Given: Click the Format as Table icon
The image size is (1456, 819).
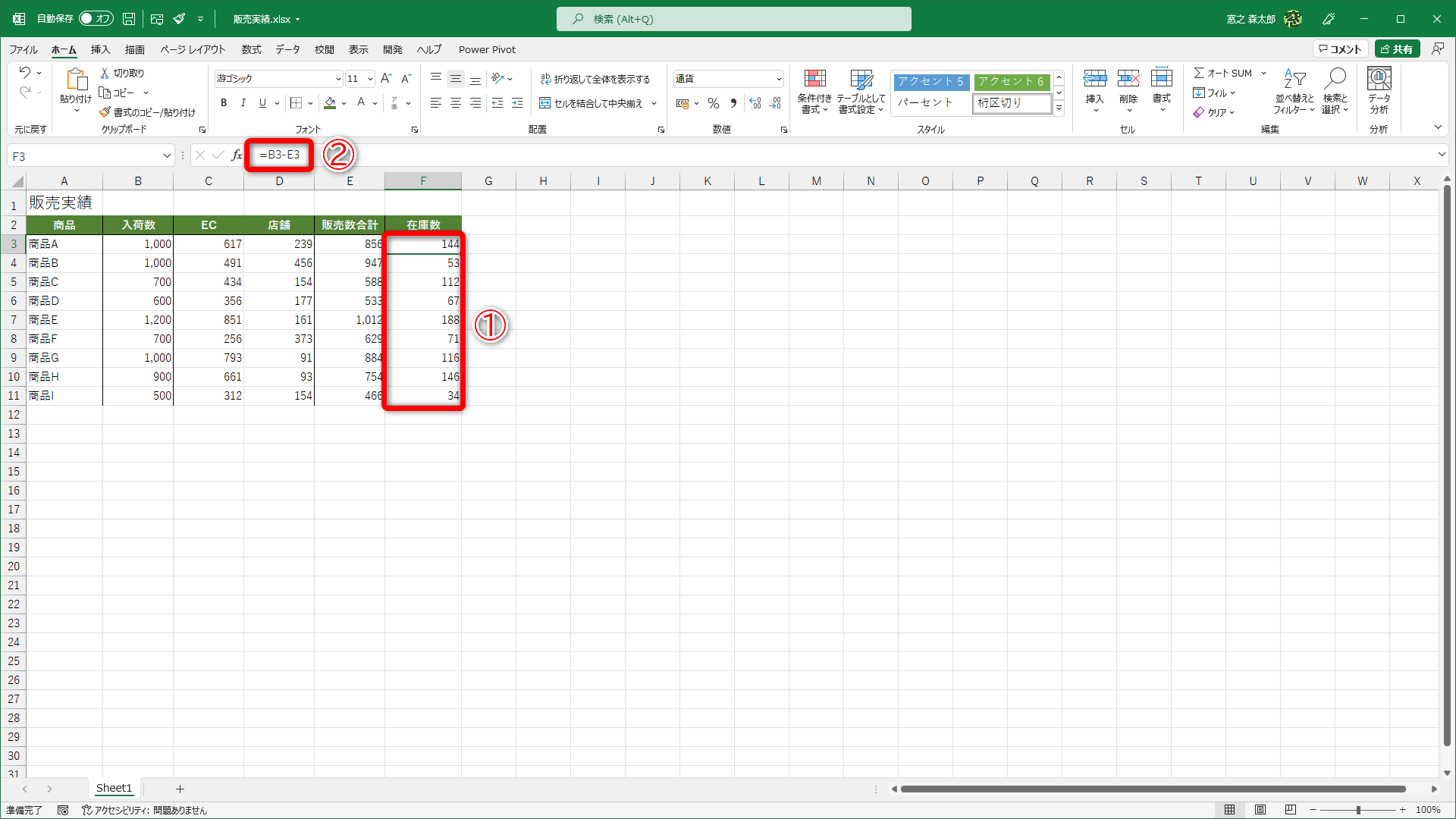Looking at the screenshot, I should point(861,79).
